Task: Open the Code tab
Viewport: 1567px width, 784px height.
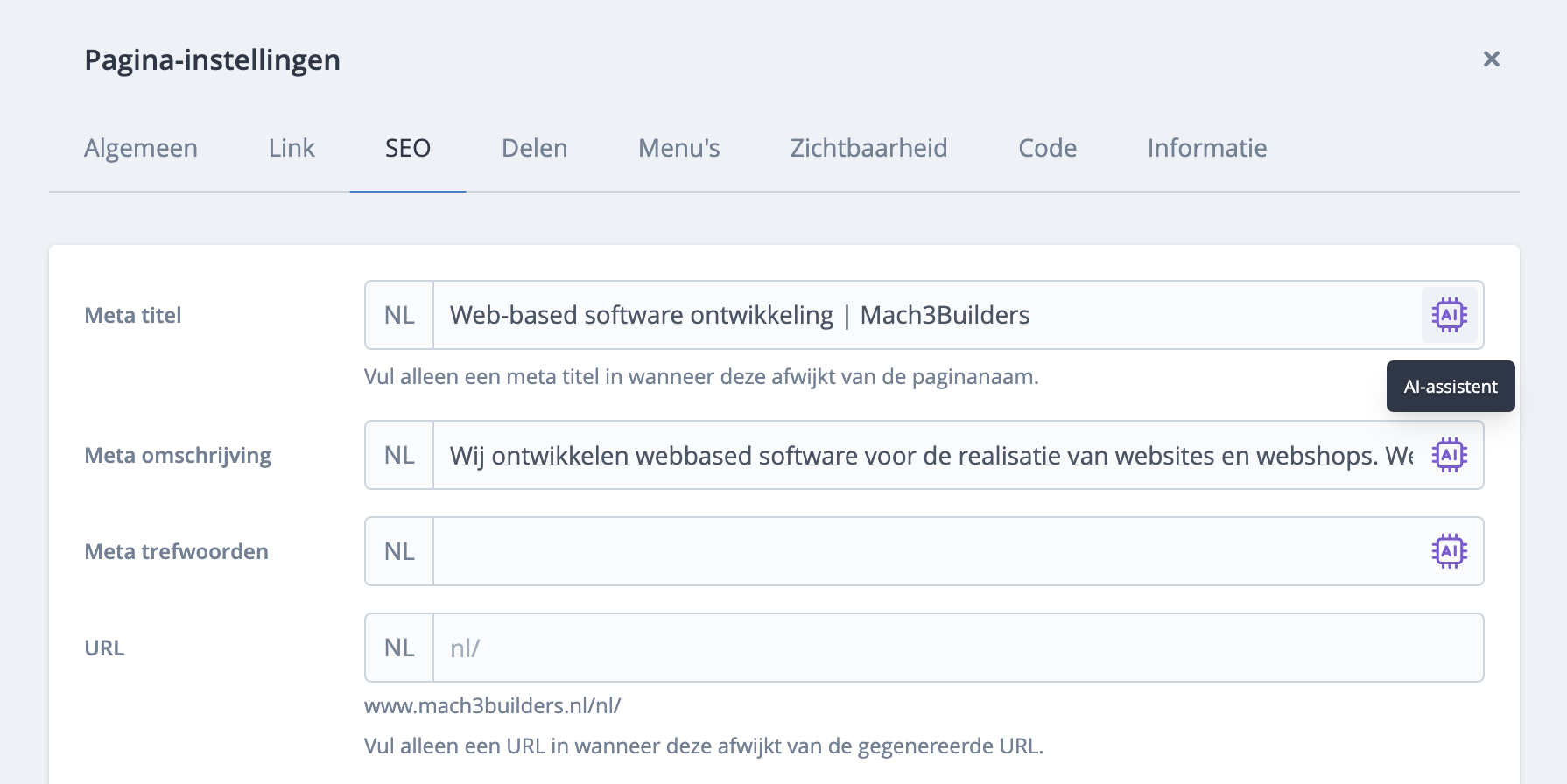Action: point(1047,148)
